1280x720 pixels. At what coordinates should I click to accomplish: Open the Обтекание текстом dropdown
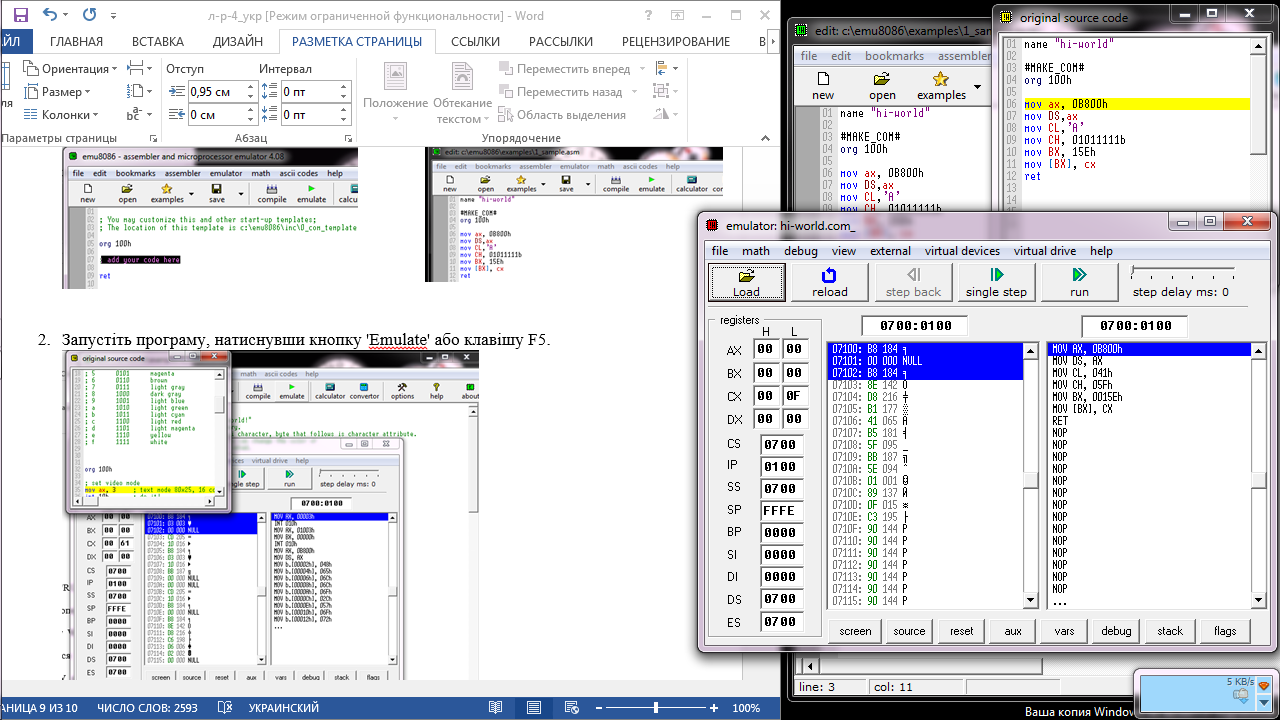462,93
